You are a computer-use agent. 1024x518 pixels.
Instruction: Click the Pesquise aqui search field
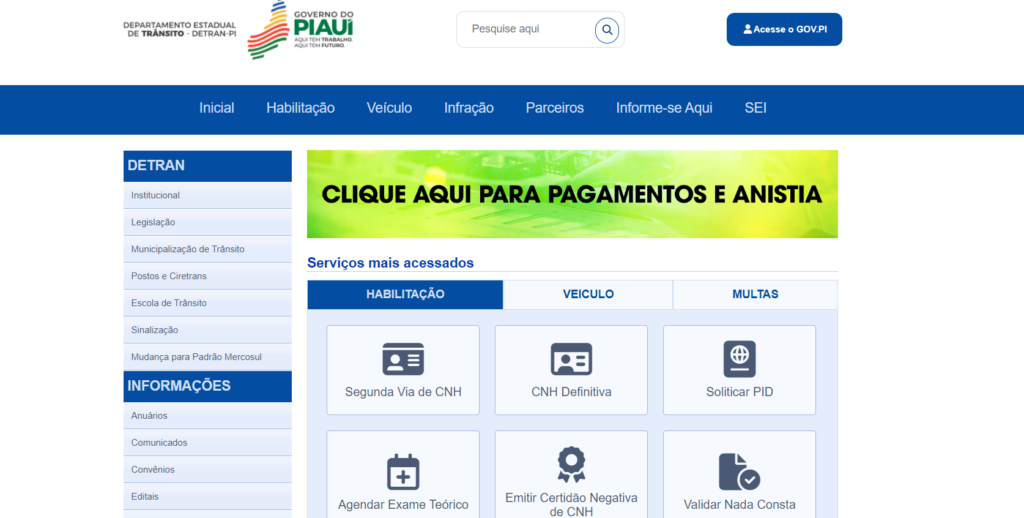pyautogui.click(x=525, y=29)
